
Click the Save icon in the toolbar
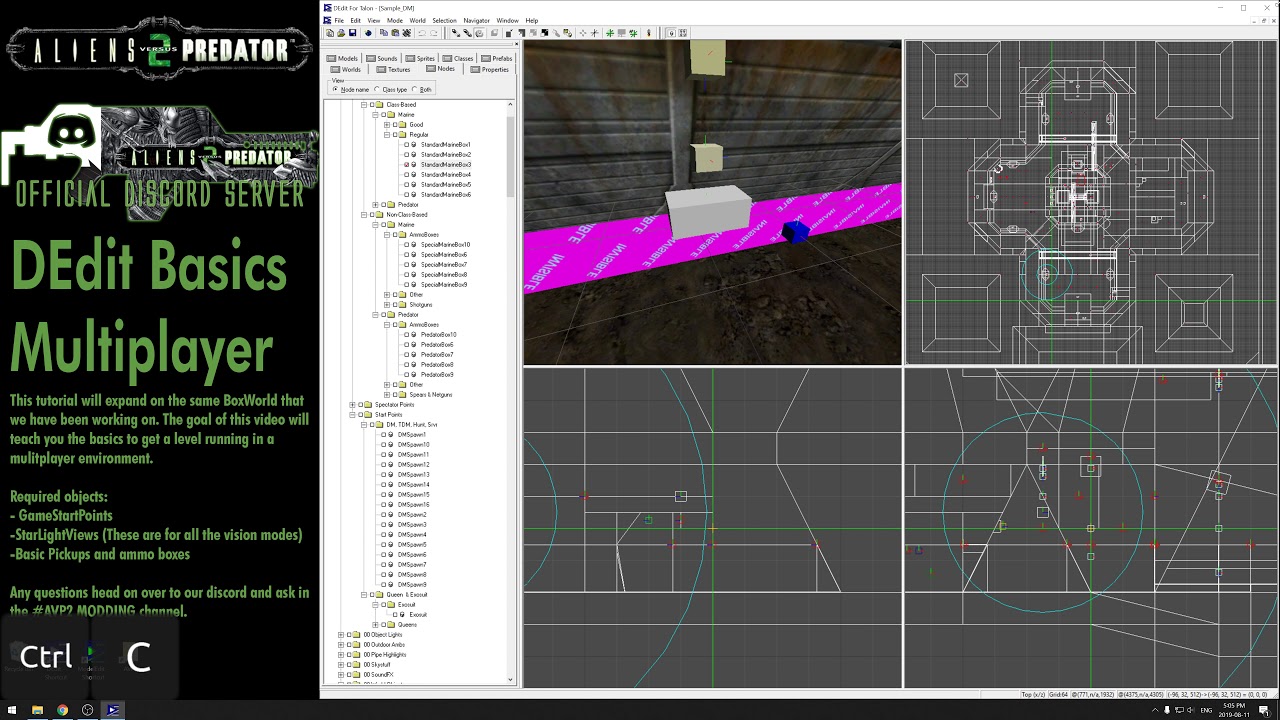352,33
